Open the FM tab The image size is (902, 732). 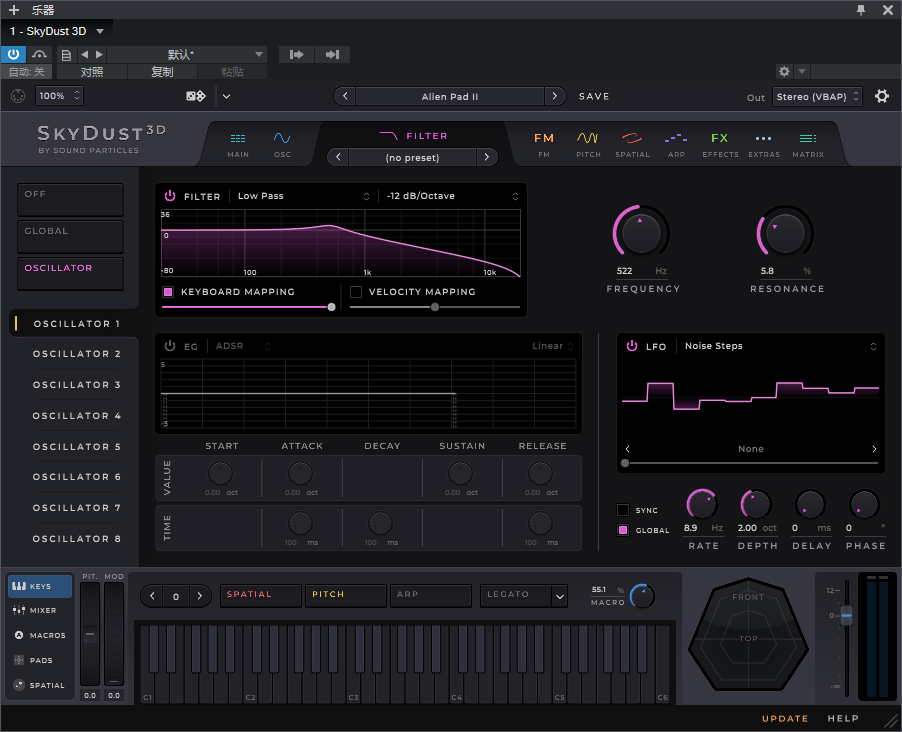coord(544,145)
